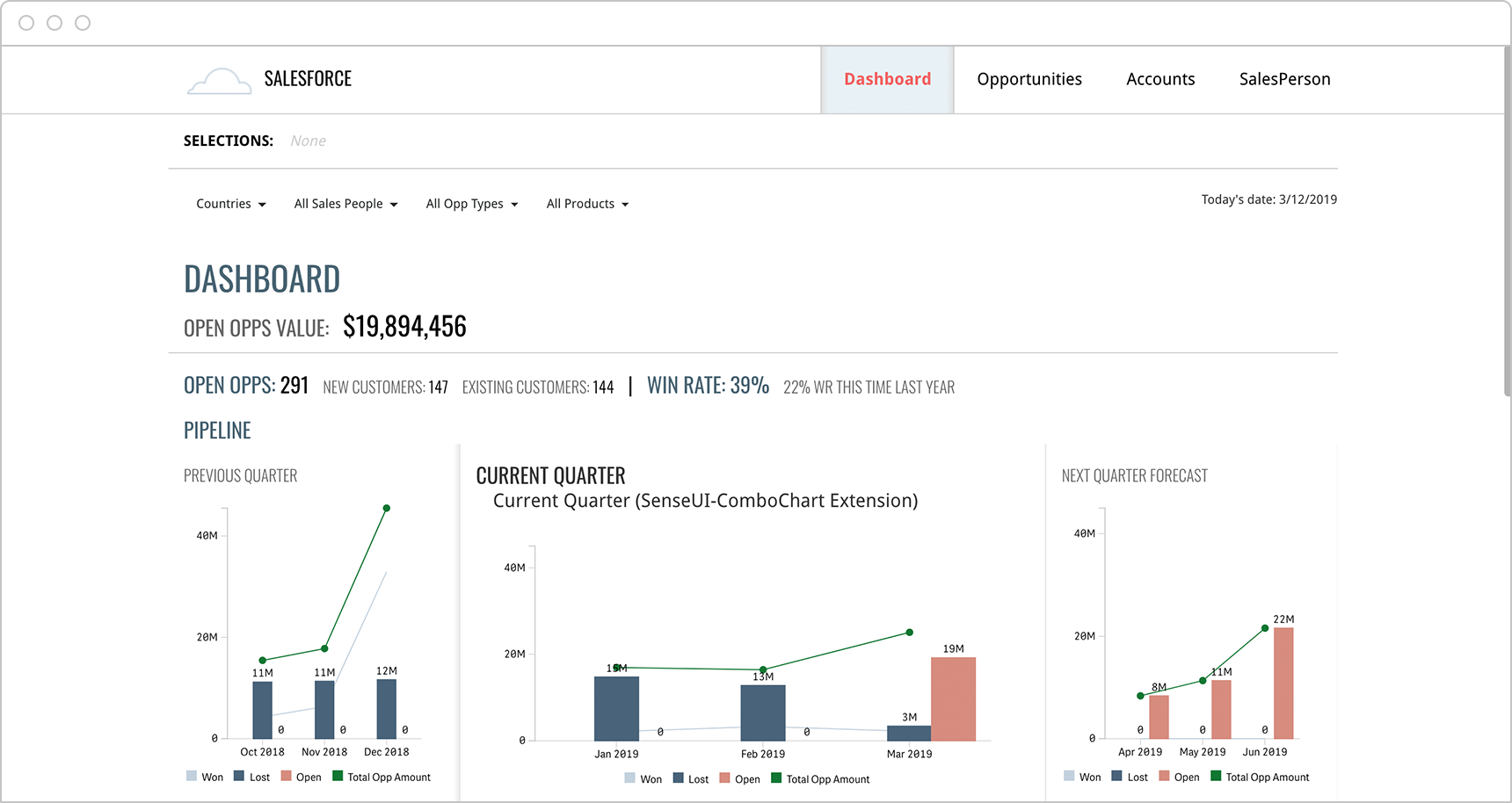Click the NEXT QUARTER FORECAST chart title

pyautogui.click(x=1134, y=476)
